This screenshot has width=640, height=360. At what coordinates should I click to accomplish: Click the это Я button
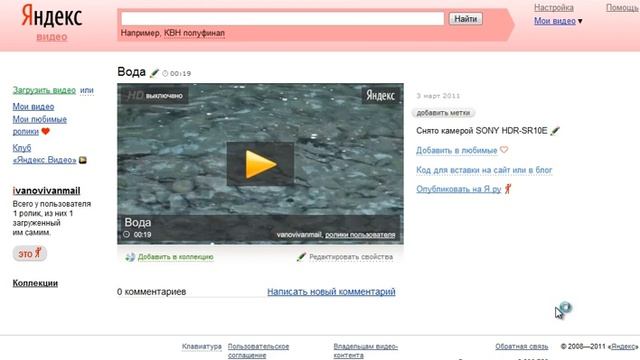[x=29, y=253]
